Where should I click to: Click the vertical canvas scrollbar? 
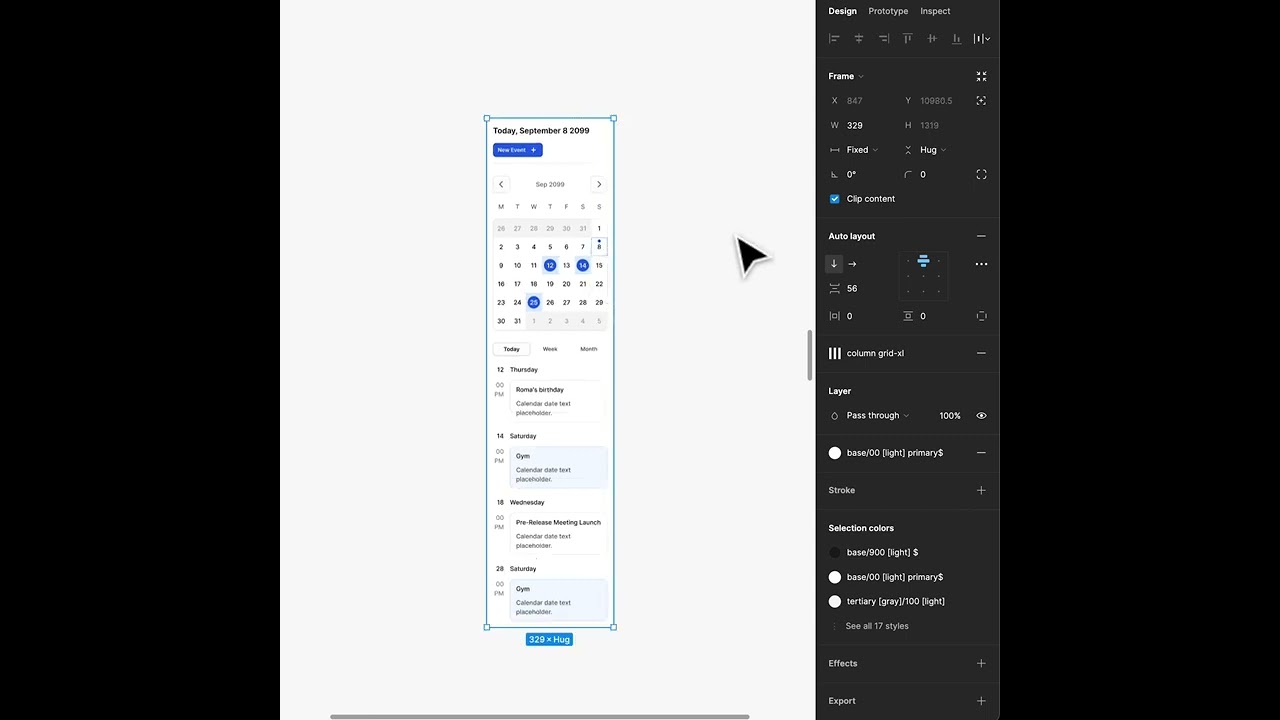(811, 354)
